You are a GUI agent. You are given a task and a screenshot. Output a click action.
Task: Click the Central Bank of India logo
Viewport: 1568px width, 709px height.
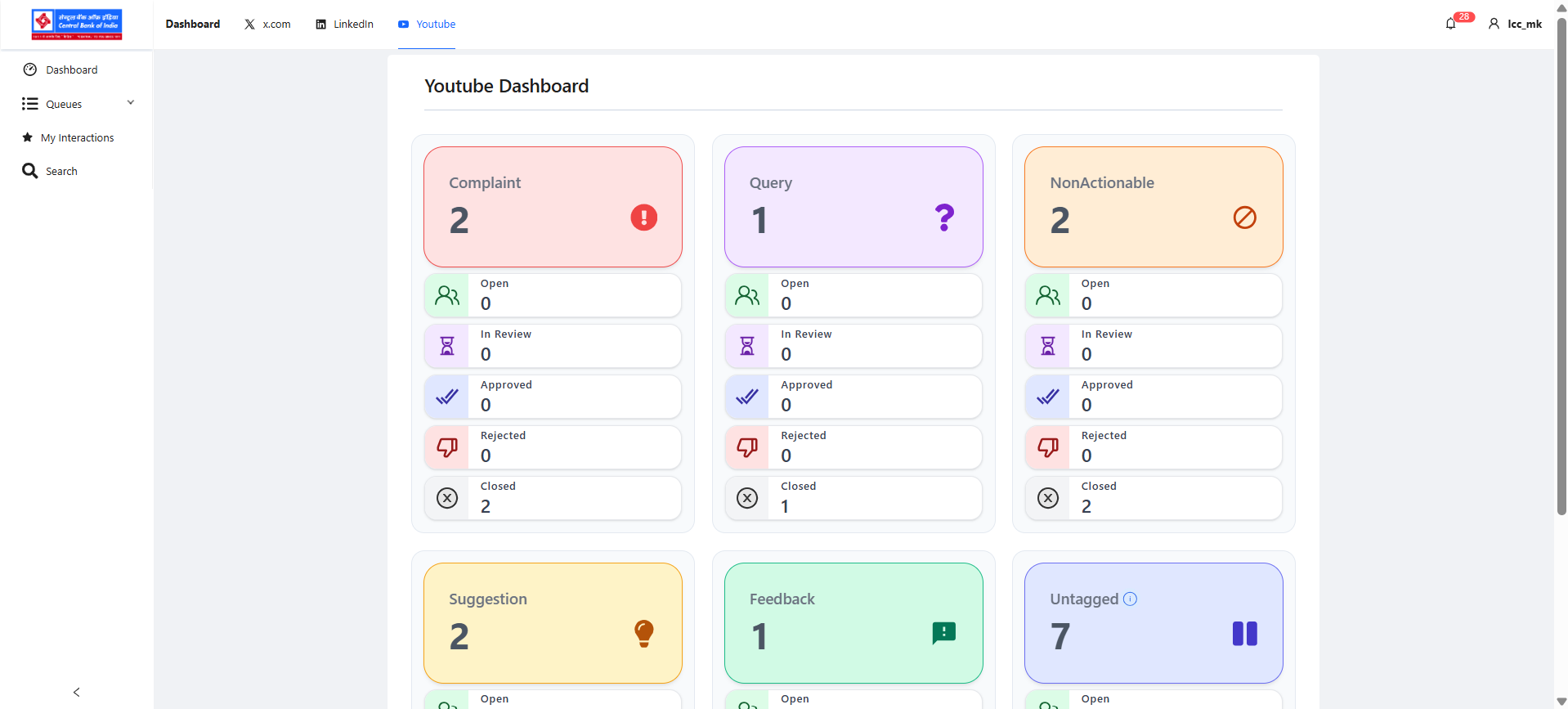click(x=77, y=25)
